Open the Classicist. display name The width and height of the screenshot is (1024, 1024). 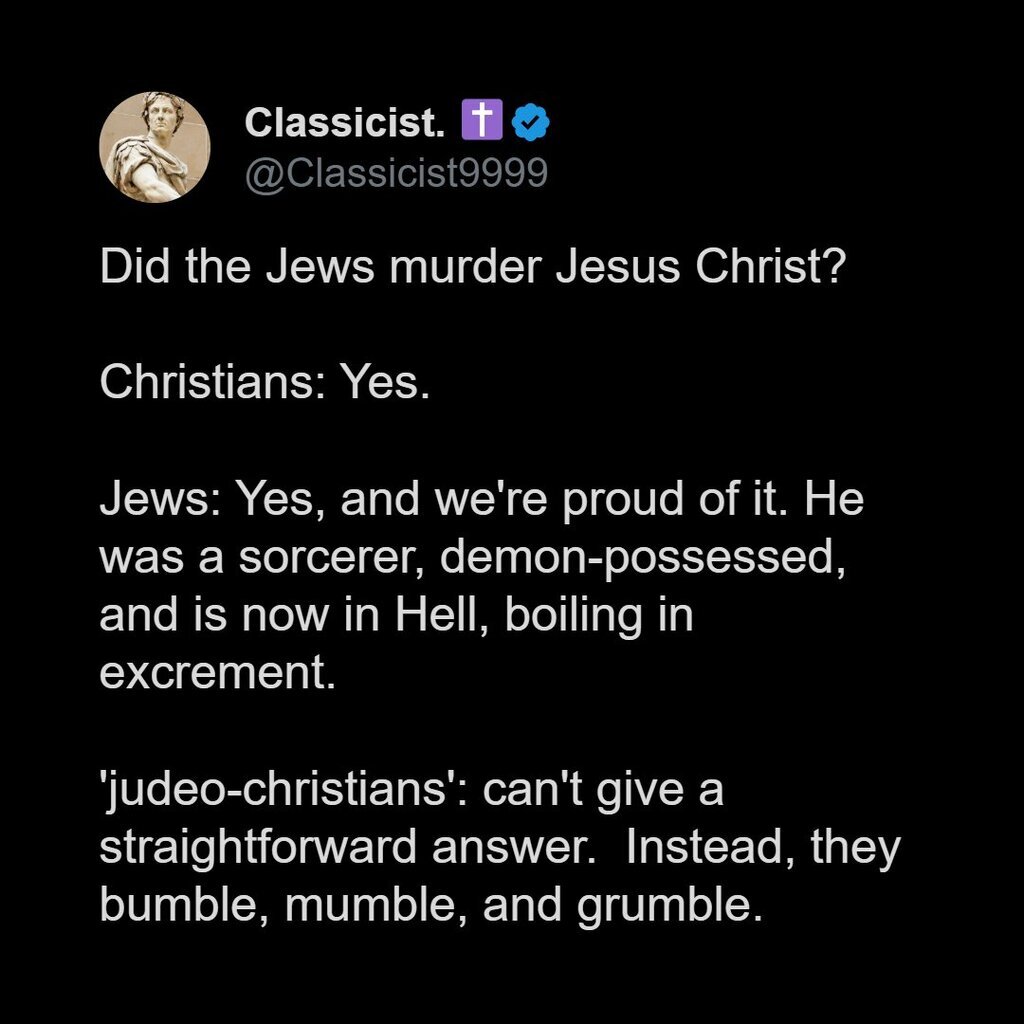(x=344, y=123)
